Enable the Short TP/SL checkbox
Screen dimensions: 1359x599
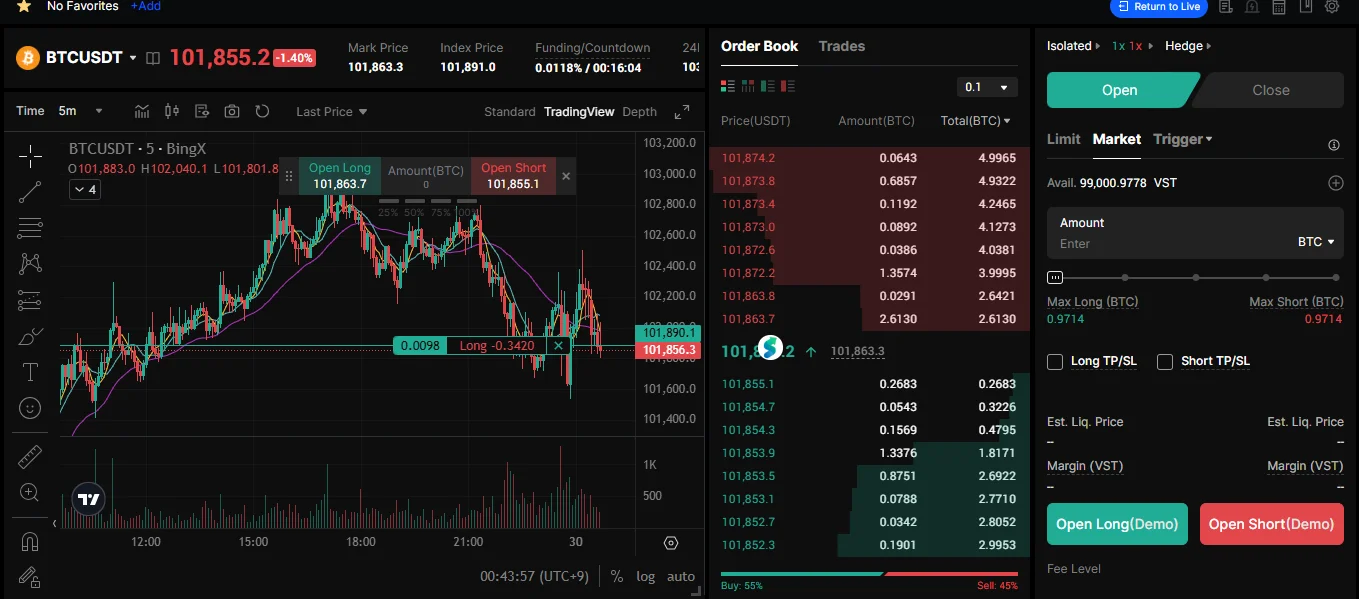(x=1165, y=362)
